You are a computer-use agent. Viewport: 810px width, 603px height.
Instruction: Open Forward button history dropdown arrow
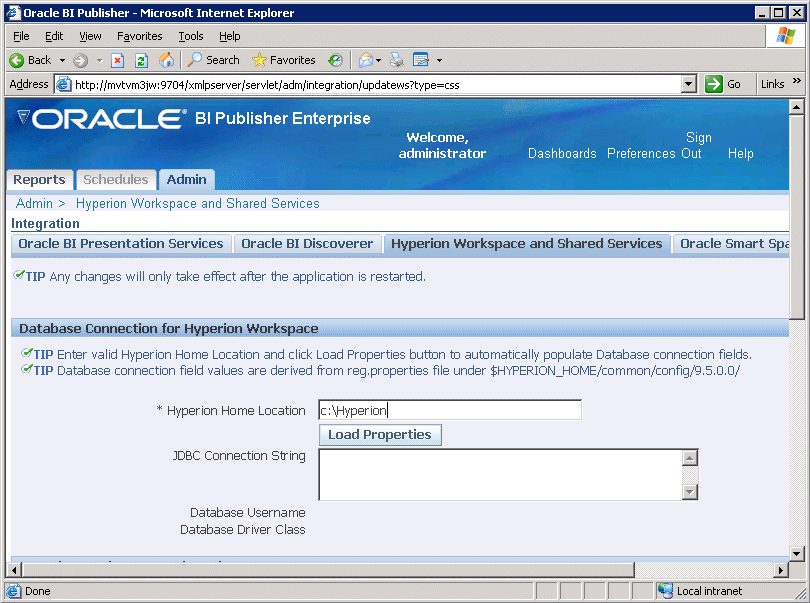(100, 60)
